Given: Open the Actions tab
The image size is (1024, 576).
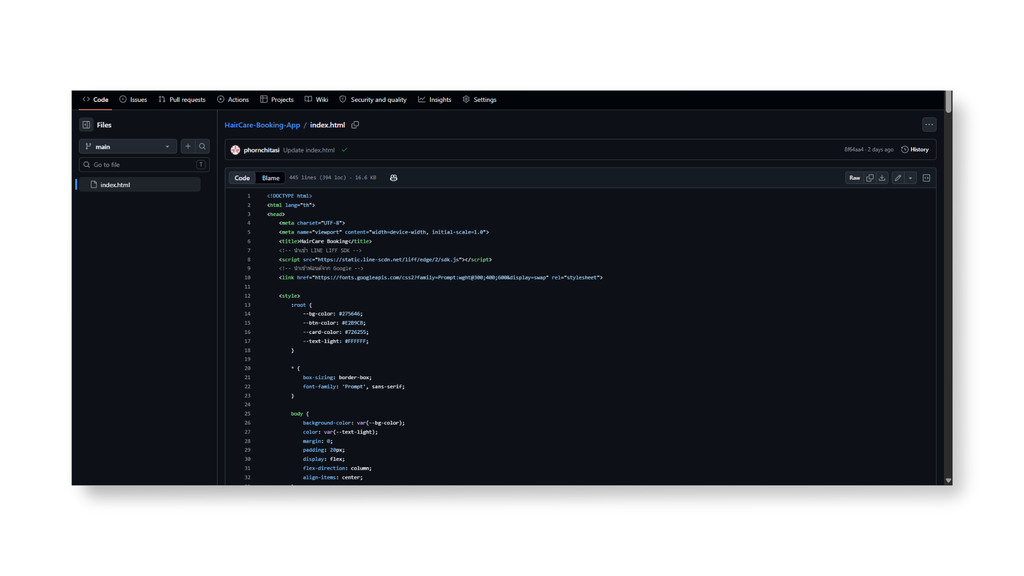Looking at the screenshot, I should coord(233,99).
